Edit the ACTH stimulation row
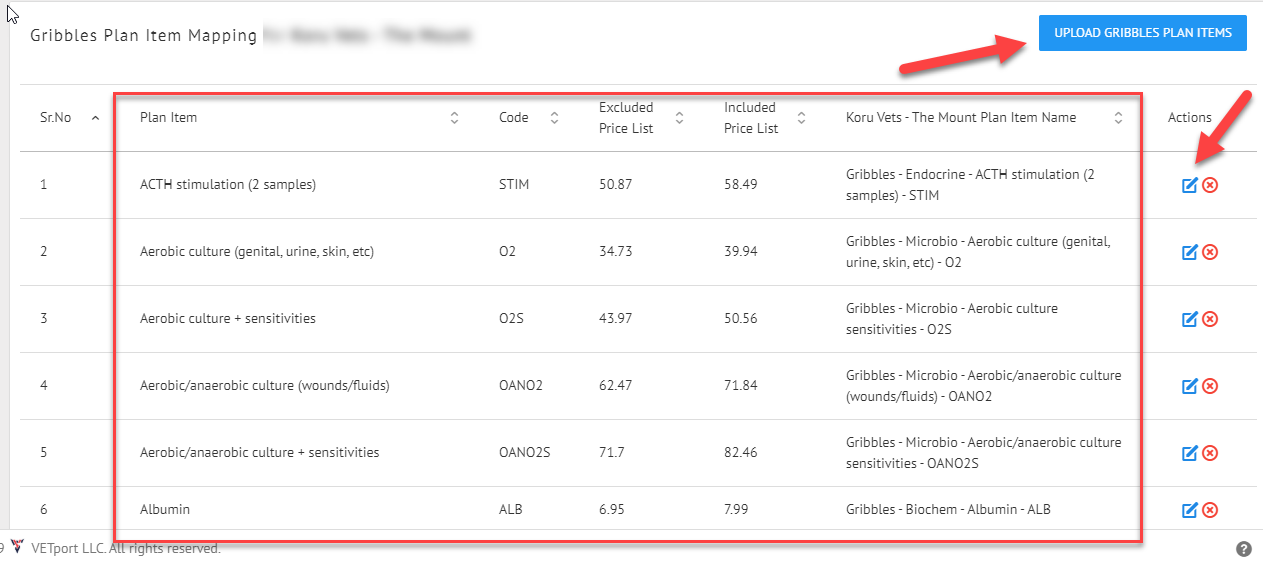 pyautogui.click(x=1190, y=185)
